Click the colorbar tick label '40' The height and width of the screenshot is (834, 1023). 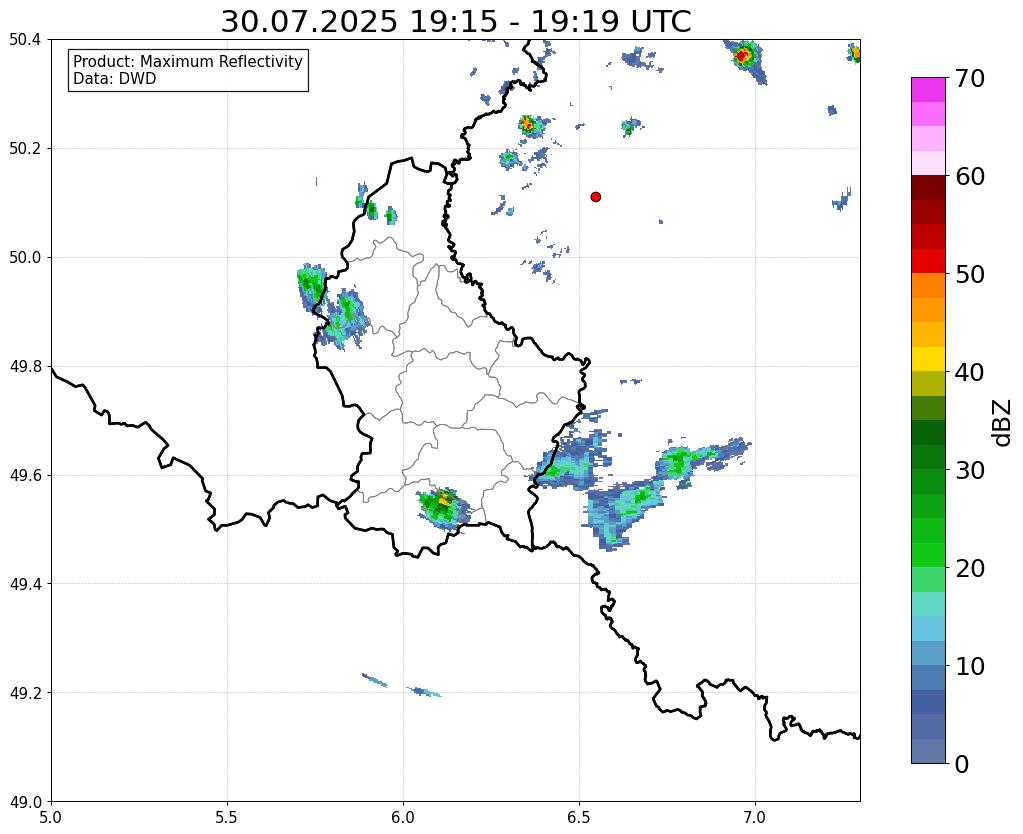coord(970,372)
